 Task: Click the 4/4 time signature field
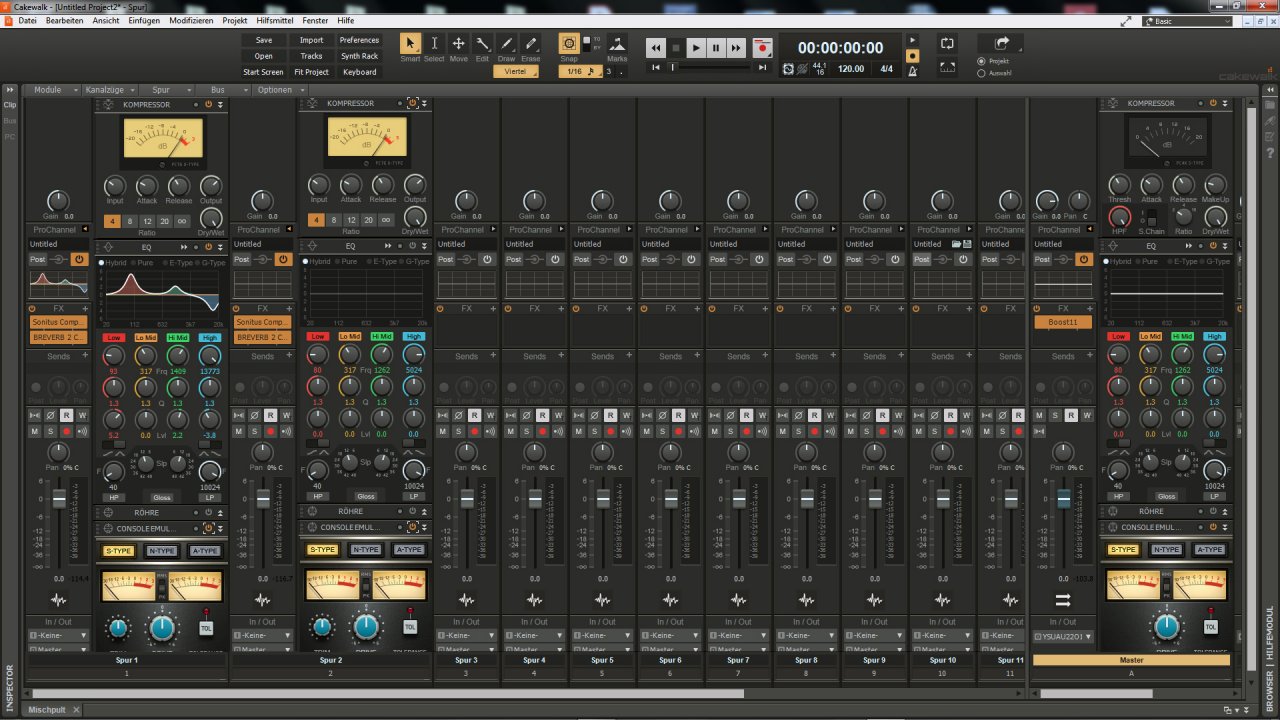pos(886,69)
